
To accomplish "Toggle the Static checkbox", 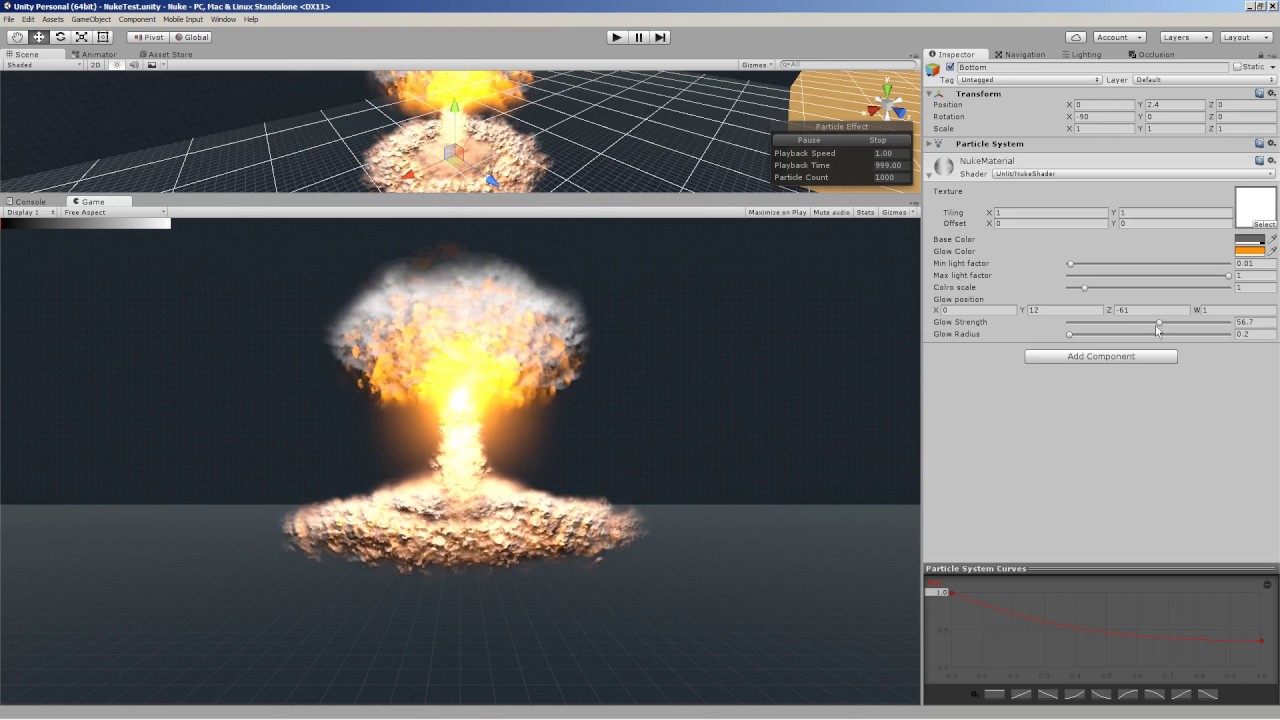I will pos(1237,67).
